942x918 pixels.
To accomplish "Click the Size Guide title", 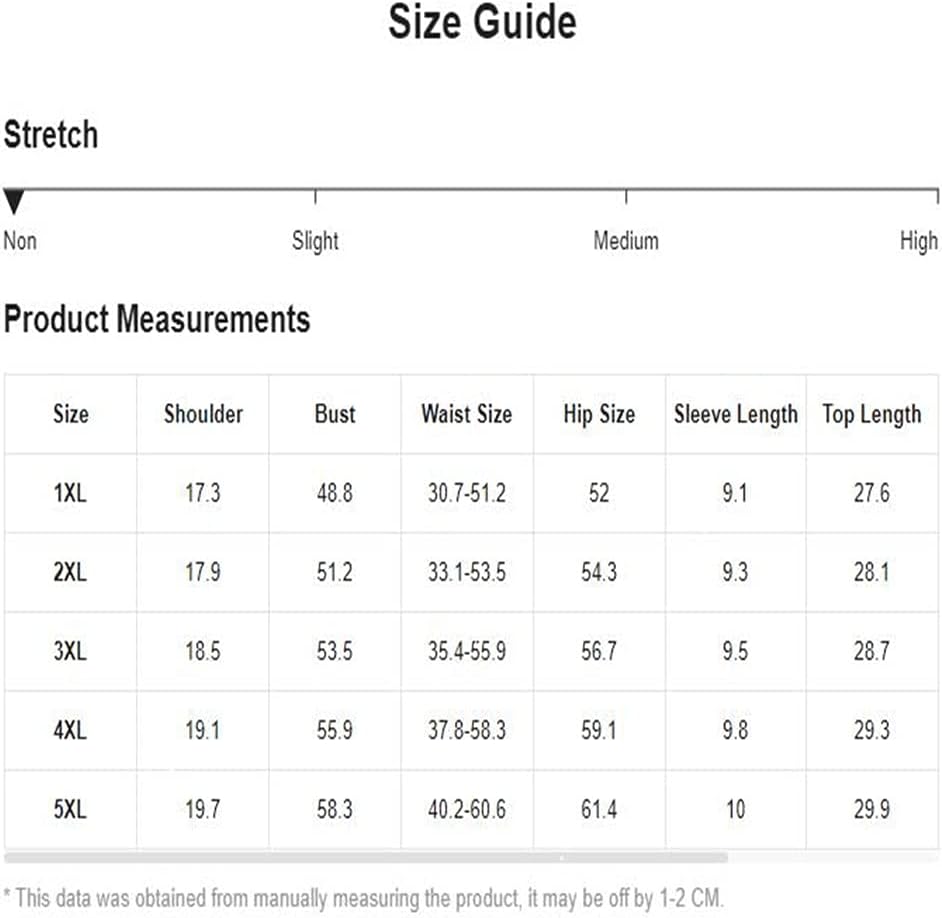I will tap(482, 22).
